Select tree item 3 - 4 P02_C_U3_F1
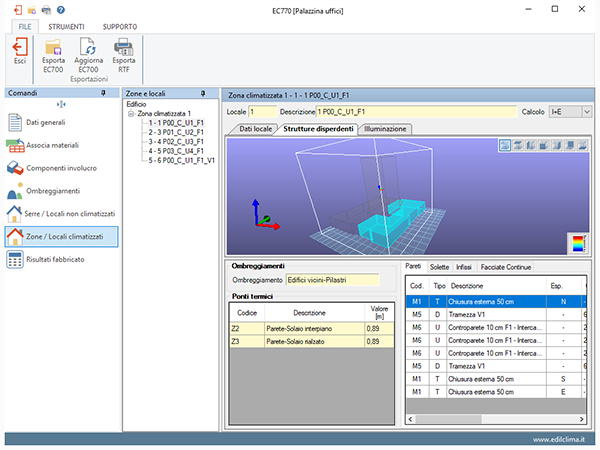The width and height of the screenshot is (600, 450). coord(176,142)
